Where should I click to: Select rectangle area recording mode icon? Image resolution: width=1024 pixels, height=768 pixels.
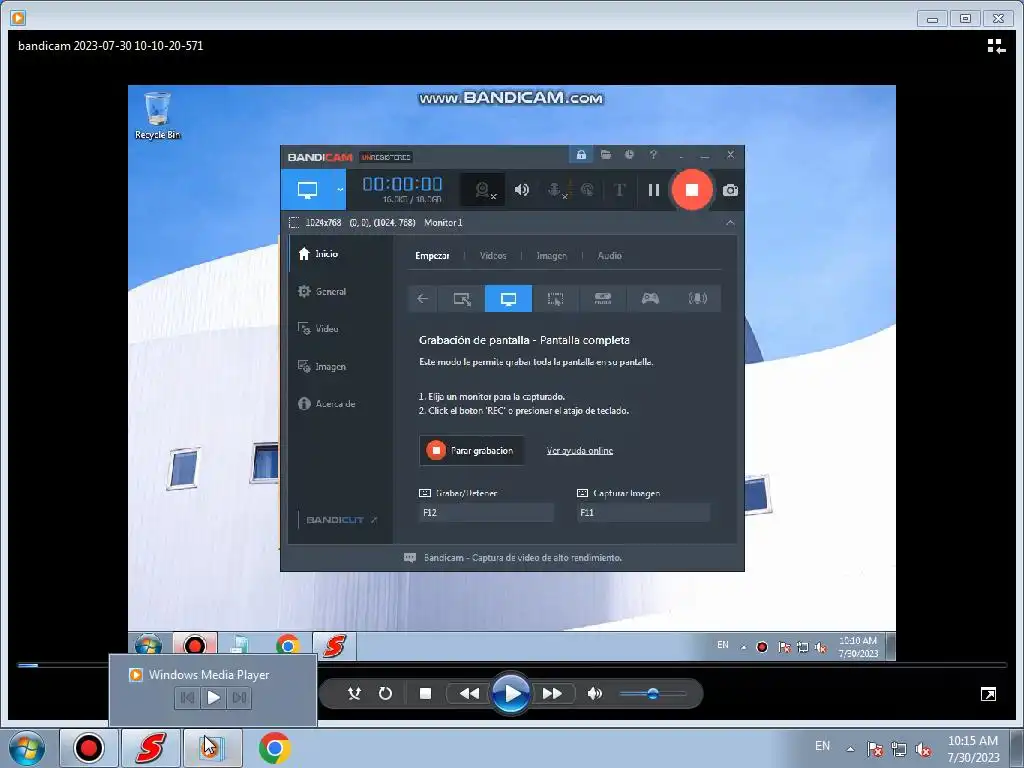[462, 298]
